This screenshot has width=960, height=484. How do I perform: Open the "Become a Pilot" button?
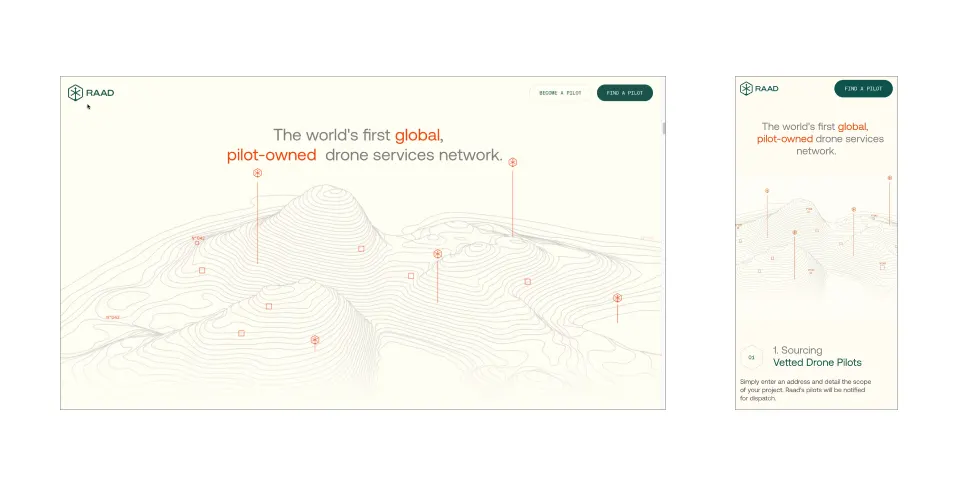point(560,93)
